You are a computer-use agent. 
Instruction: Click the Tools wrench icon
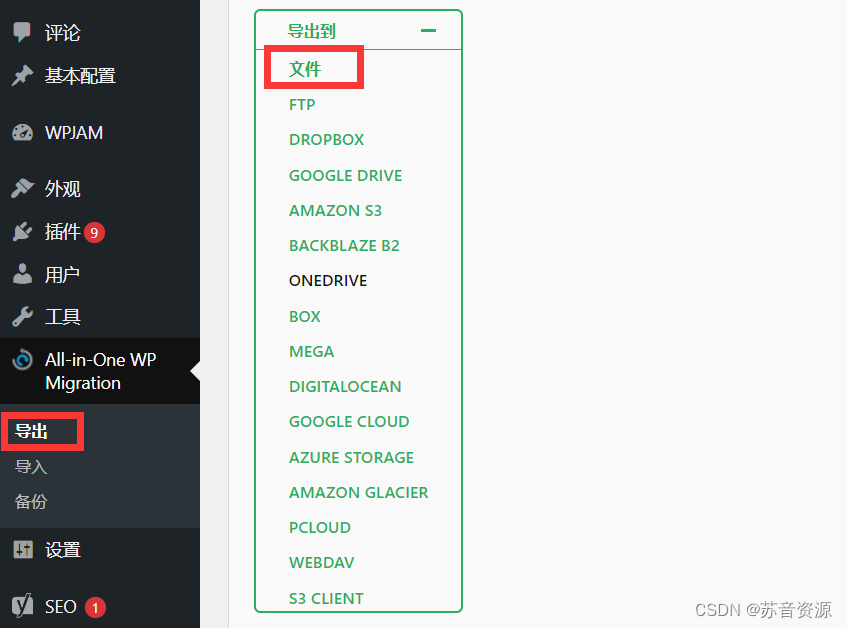(22, 317)
